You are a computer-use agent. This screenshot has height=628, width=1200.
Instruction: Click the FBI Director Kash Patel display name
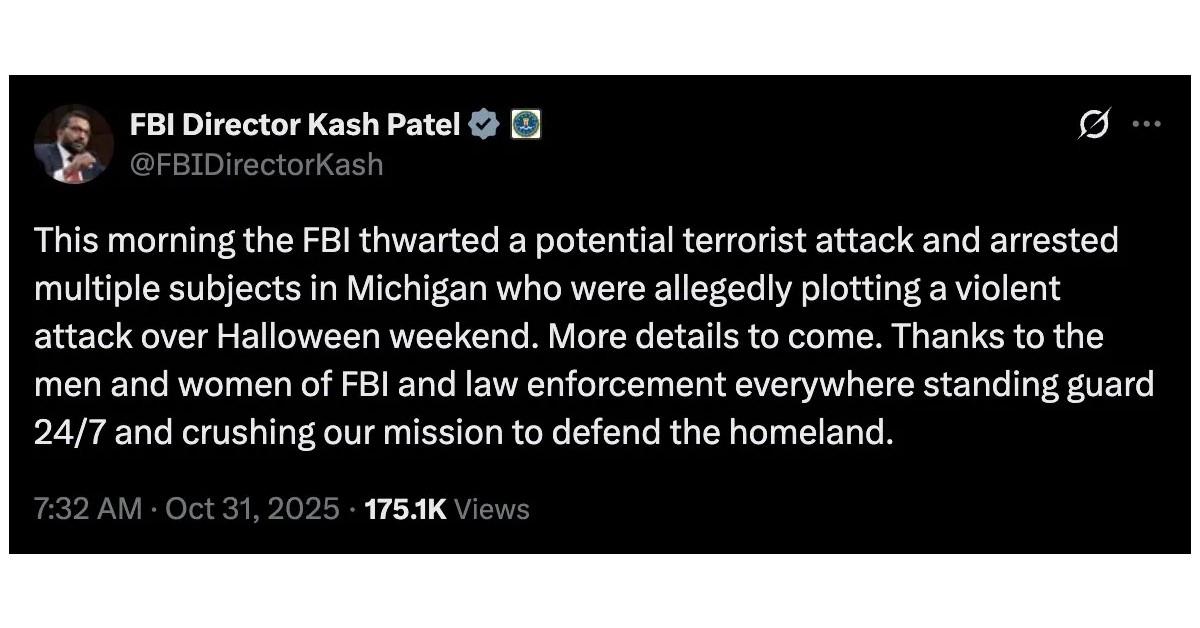pyautogui.click(x=295, y=124)
